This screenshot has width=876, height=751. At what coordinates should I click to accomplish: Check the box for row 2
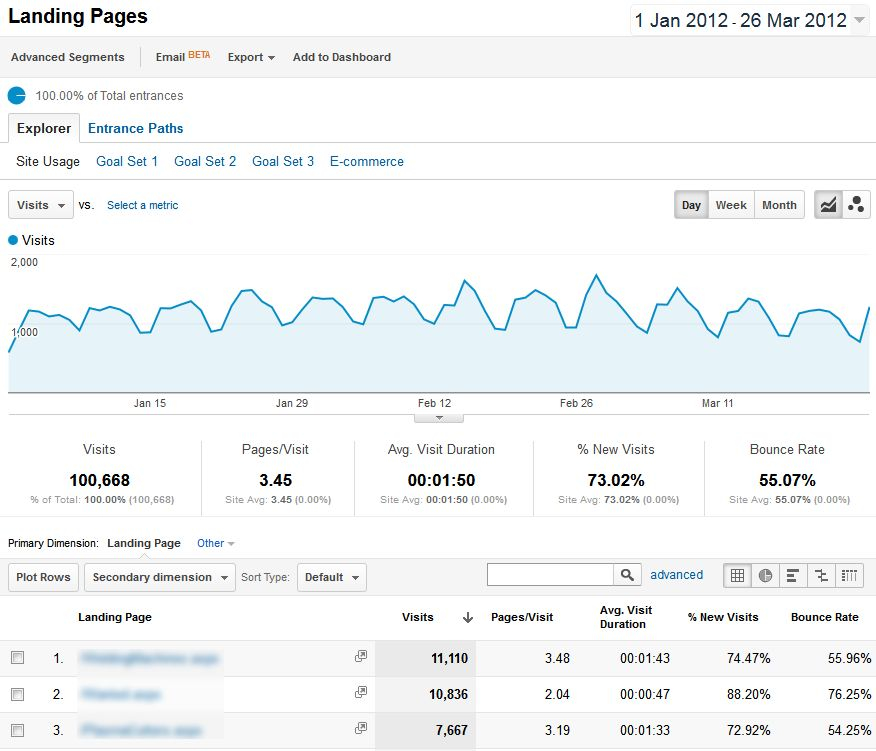click(x=17, y=694)
